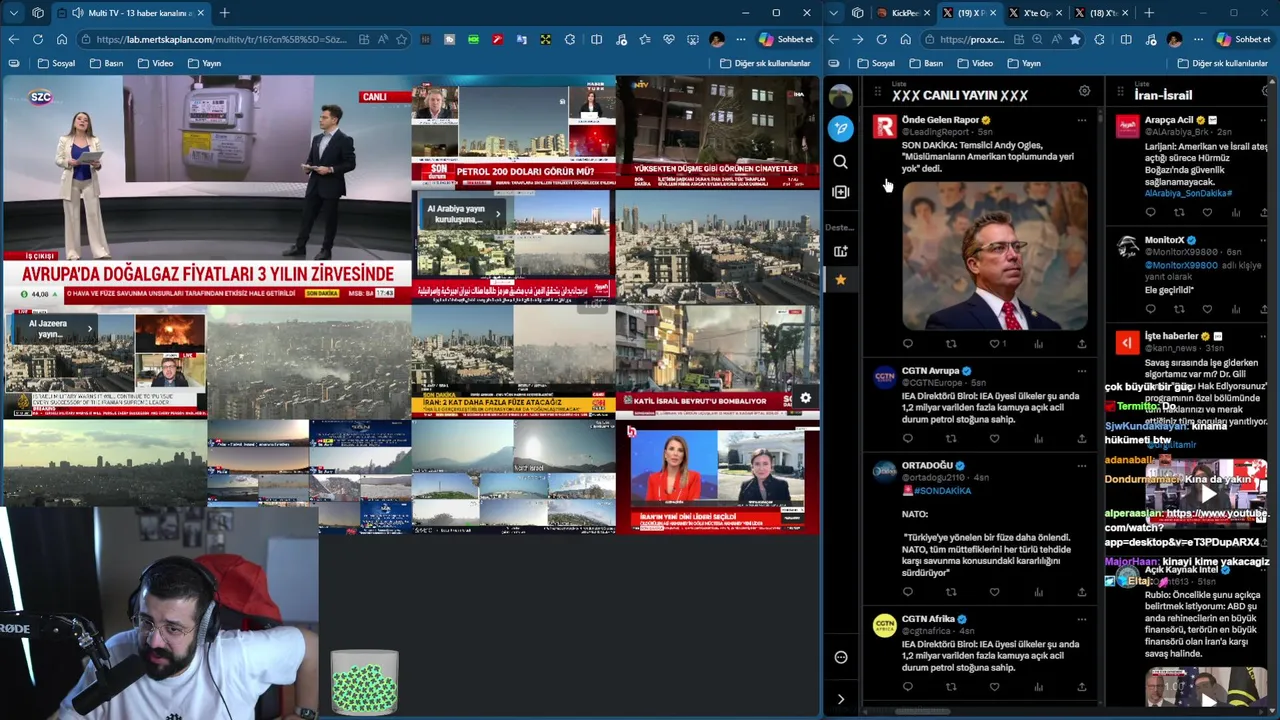Go home in Multi TV window

coord(61,39)
